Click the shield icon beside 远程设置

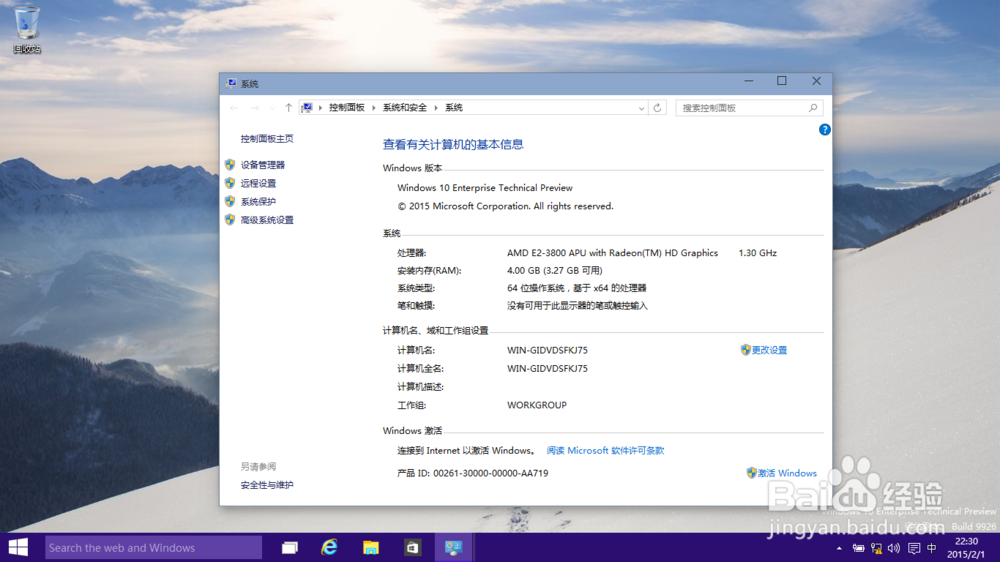[230, 183]
